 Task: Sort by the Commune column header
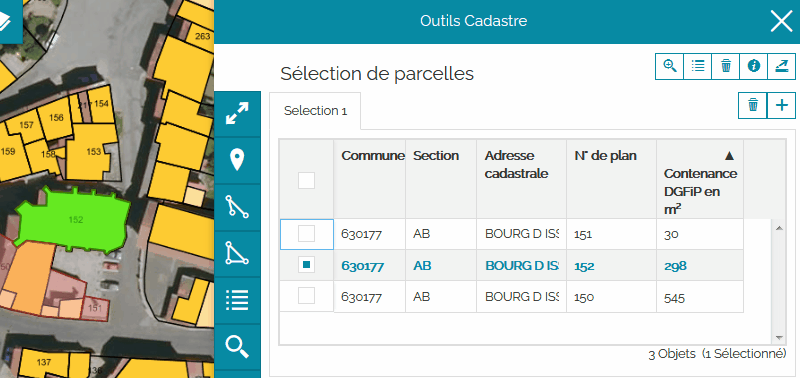click(x=370, y=179)
